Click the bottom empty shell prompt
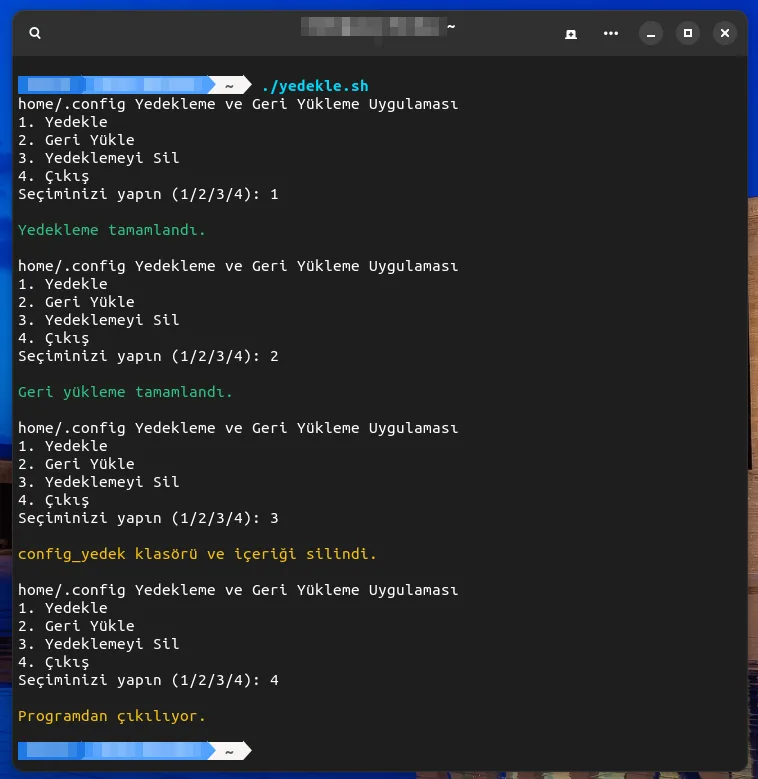The image size is (758, 779). point(134,751)
